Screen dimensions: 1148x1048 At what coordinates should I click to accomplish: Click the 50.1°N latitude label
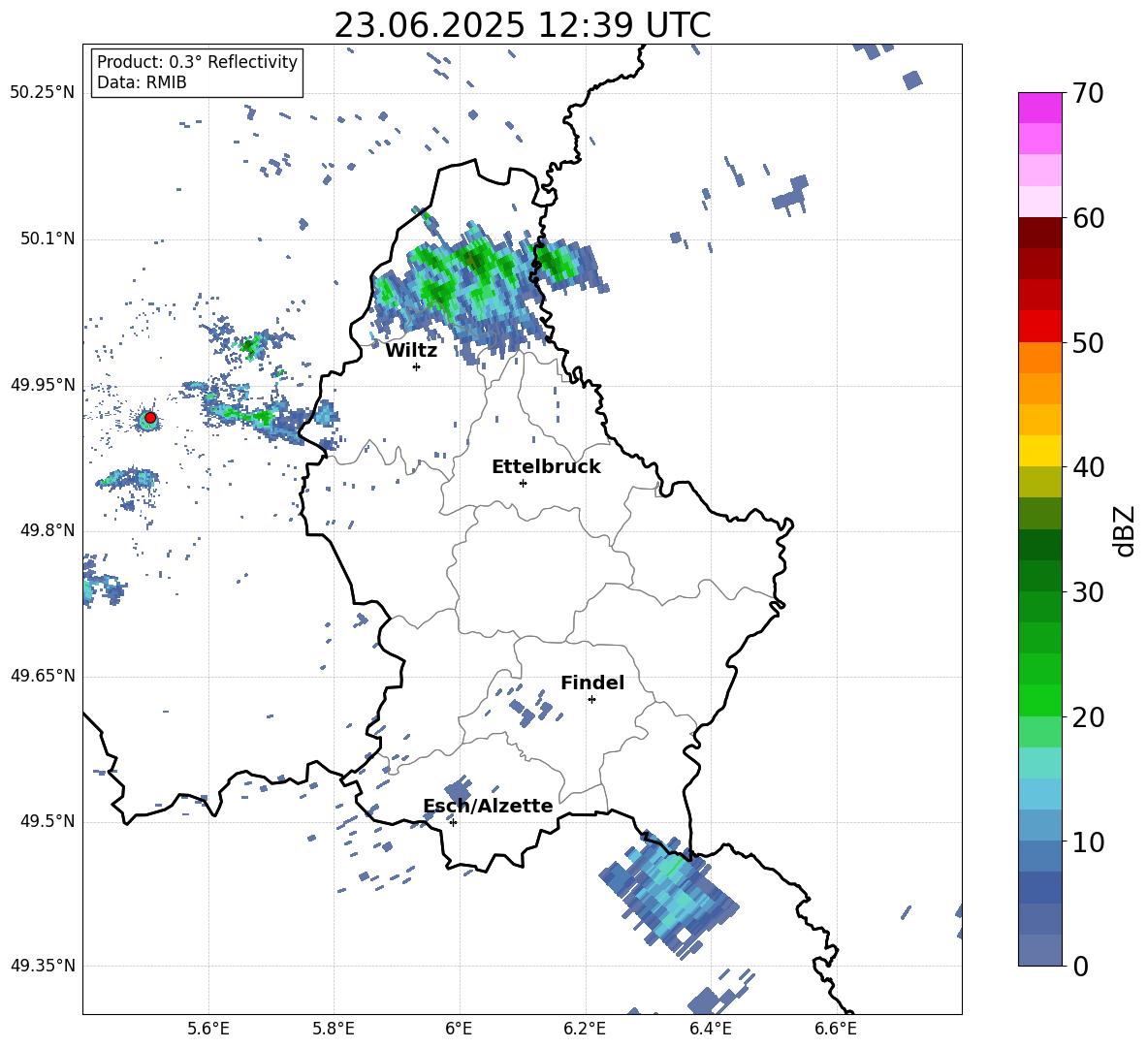(x=48, y=239)
